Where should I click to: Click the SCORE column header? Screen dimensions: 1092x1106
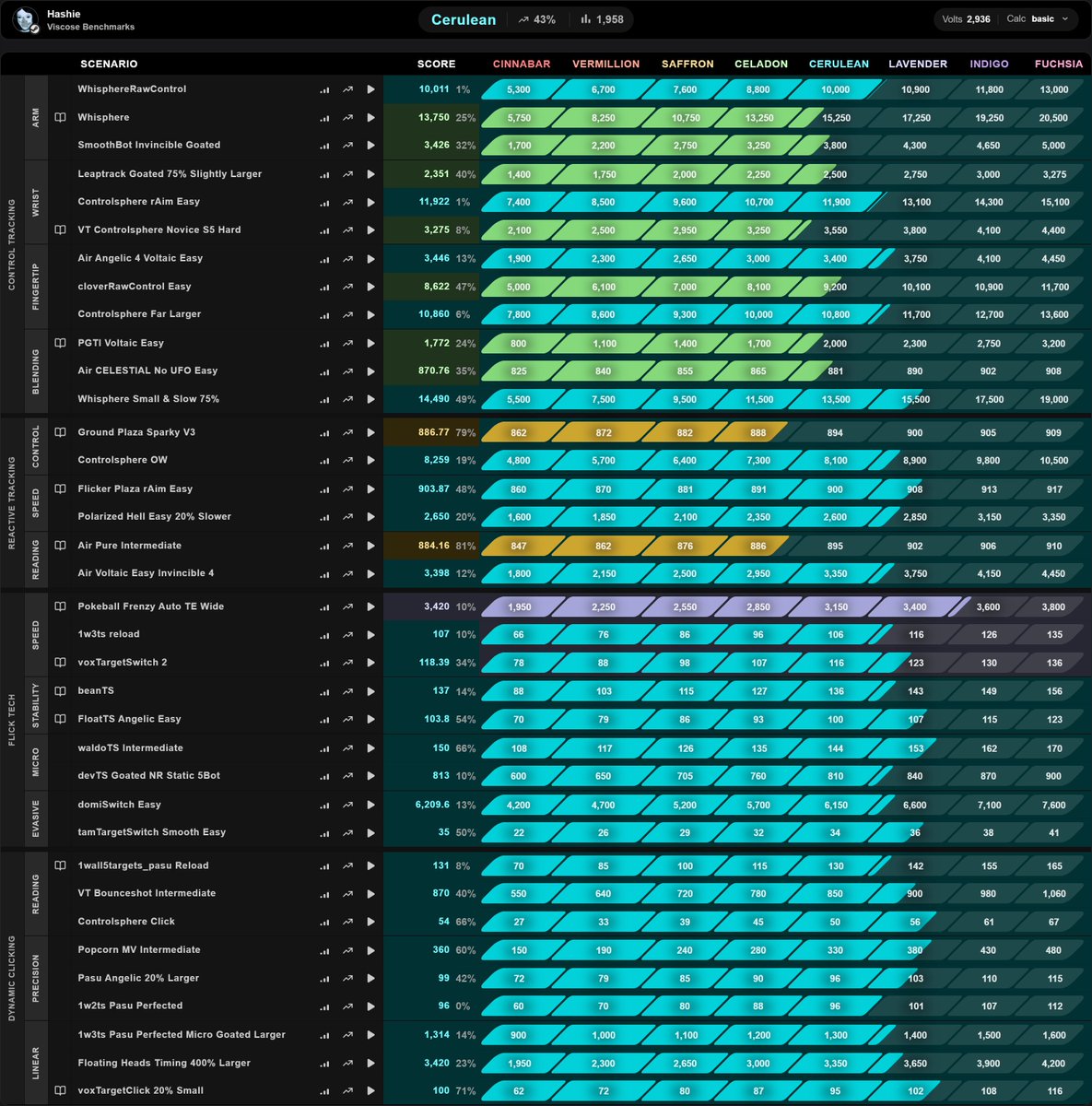[436, 64]
